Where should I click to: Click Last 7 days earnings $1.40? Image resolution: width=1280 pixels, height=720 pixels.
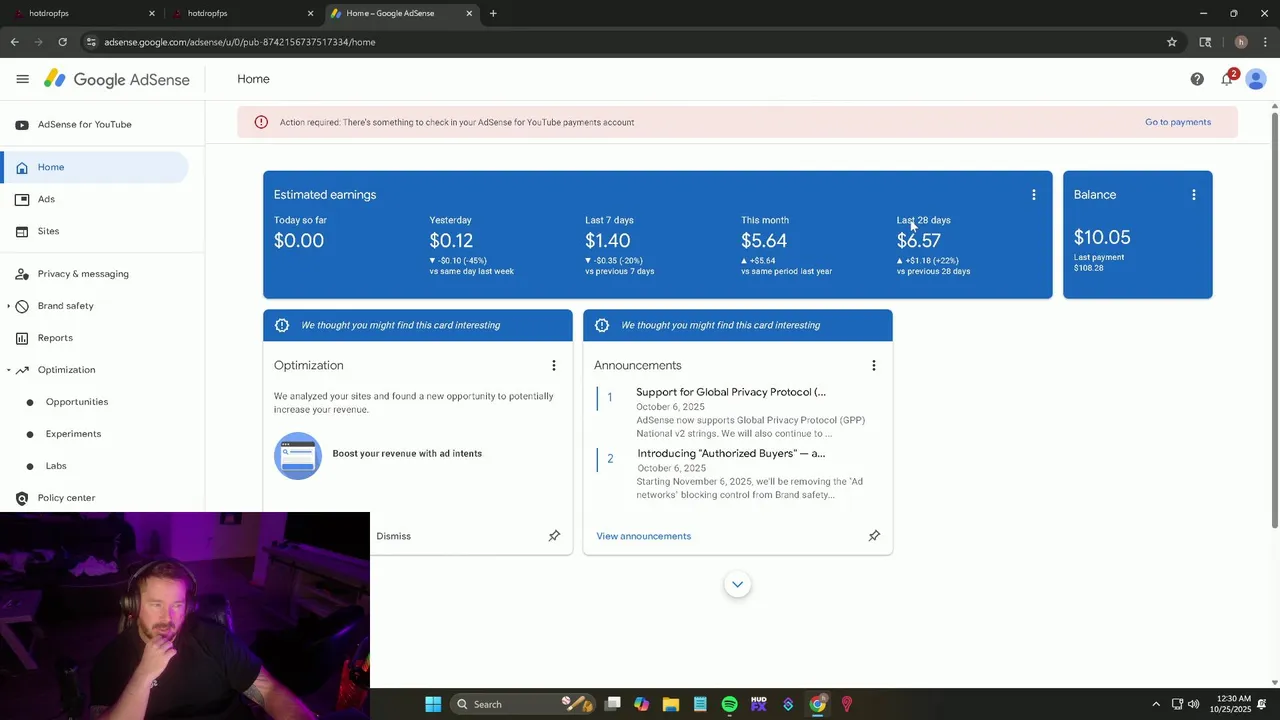(x=608, y=241)
